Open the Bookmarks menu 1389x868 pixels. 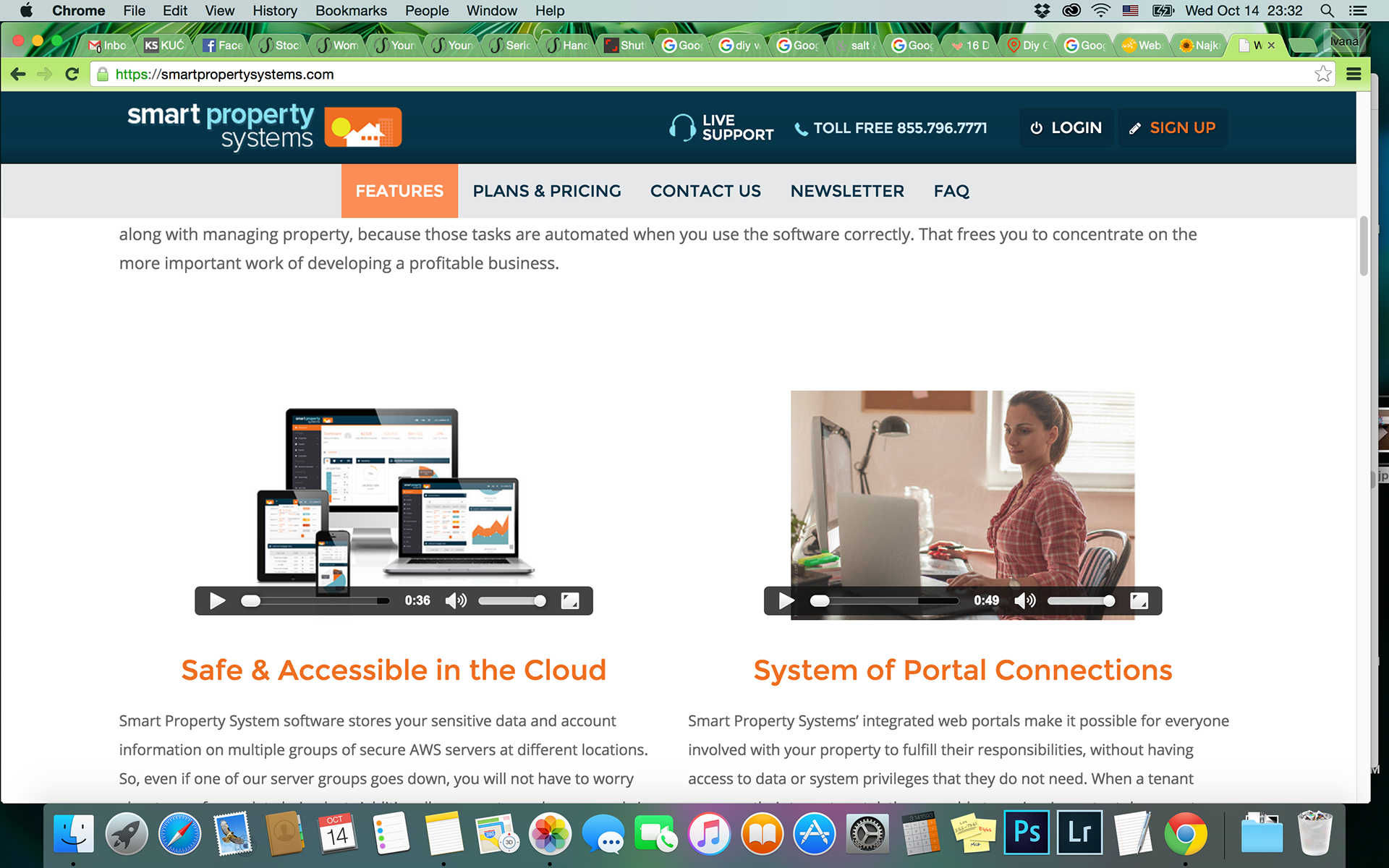(x=351, y=11)
